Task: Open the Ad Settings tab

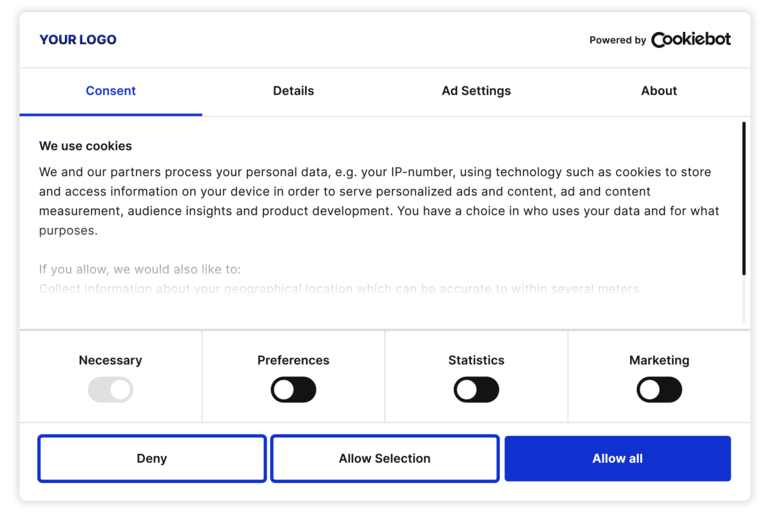Action: coord(476,91)
